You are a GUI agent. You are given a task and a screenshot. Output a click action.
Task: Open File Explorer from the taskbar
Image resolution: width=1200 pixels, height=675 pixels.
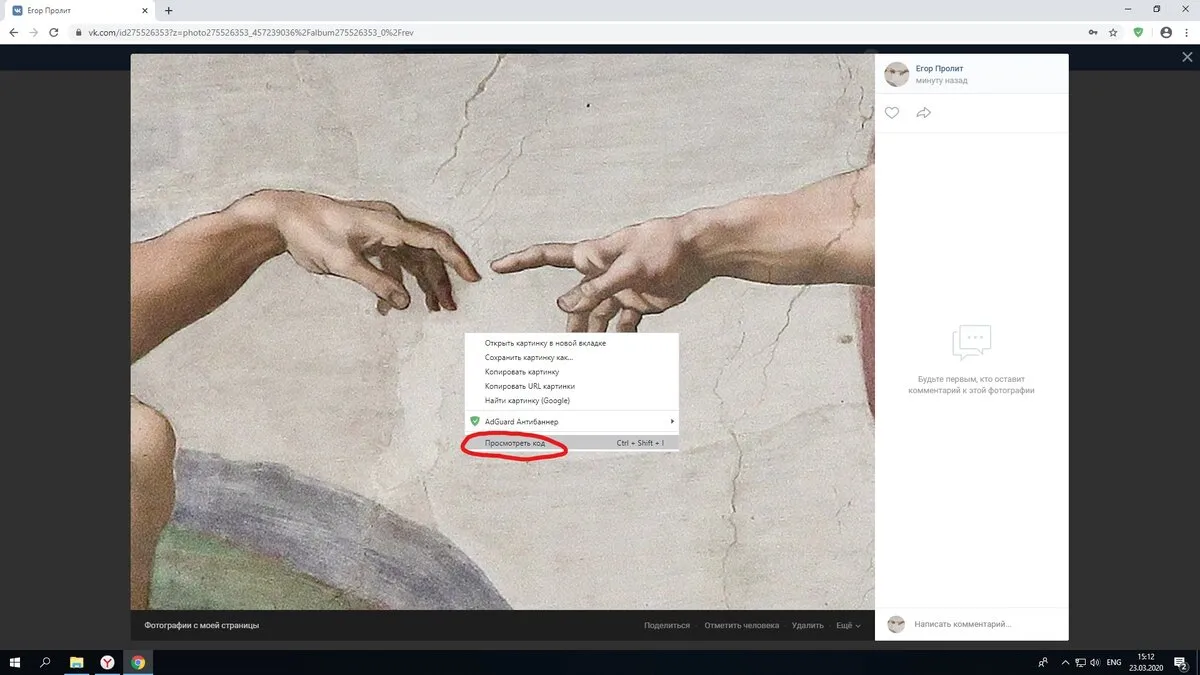click(76, 662)
